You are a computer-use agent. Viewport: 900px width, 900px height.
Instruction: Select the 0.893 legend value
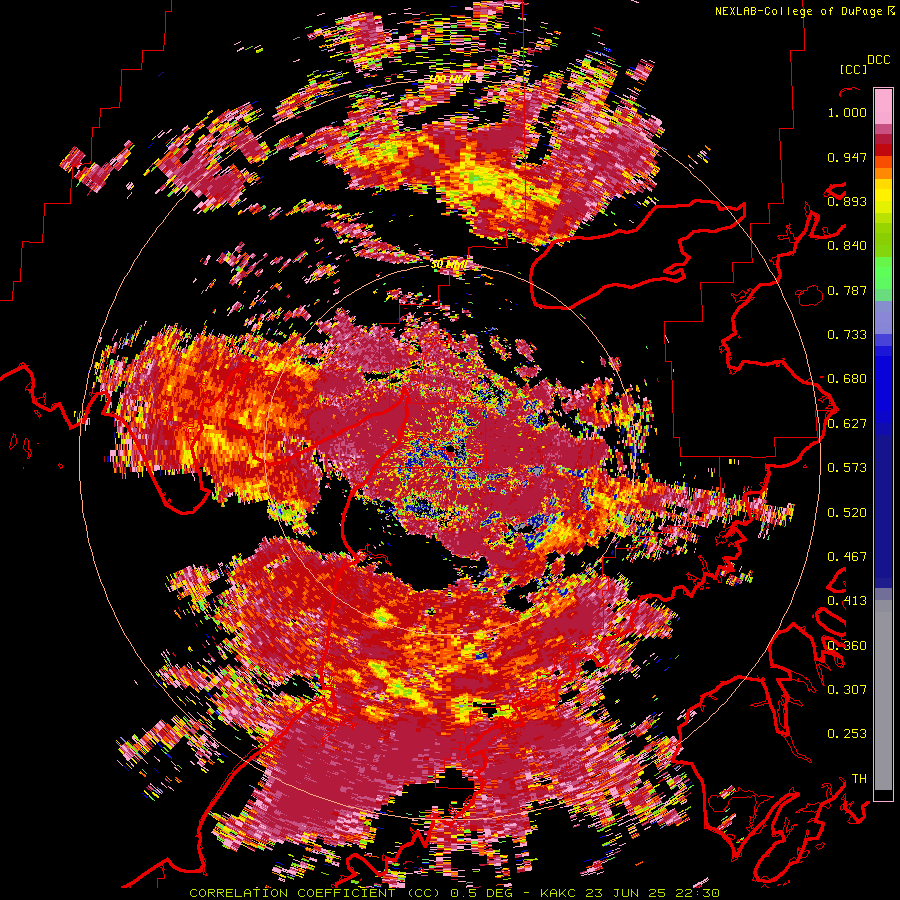847,201
